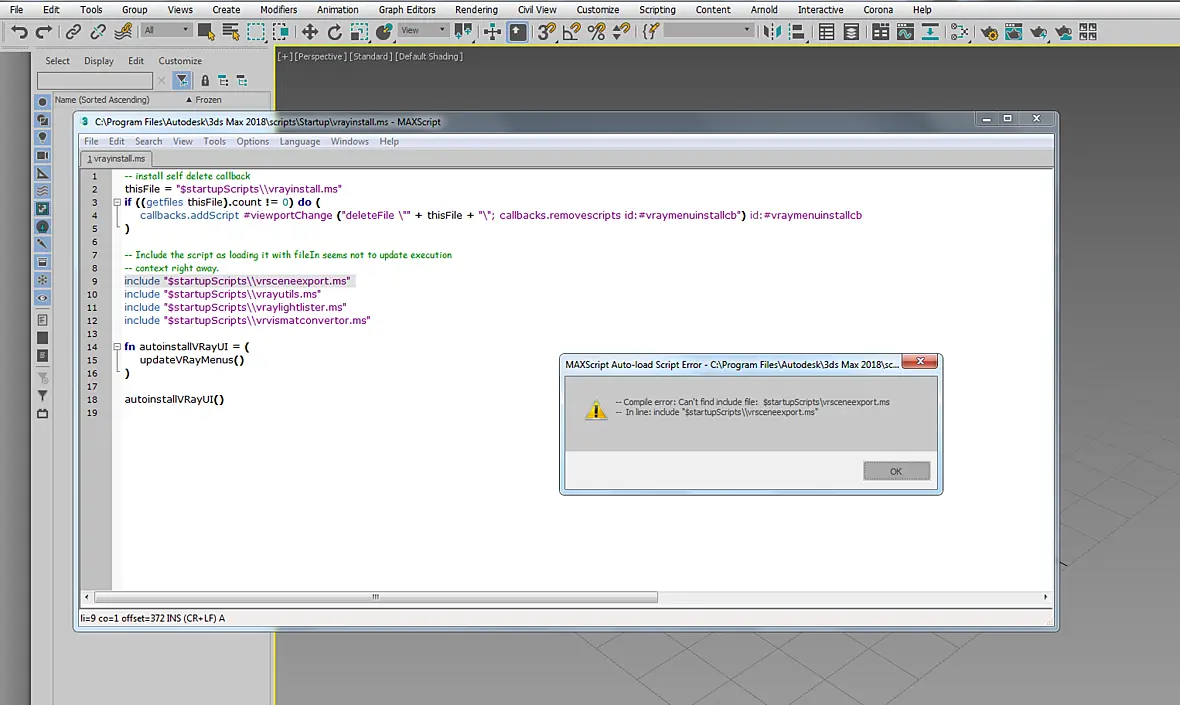Choose Rectangular Selection Region tool

pyautogui.click(x=256, y=32)
